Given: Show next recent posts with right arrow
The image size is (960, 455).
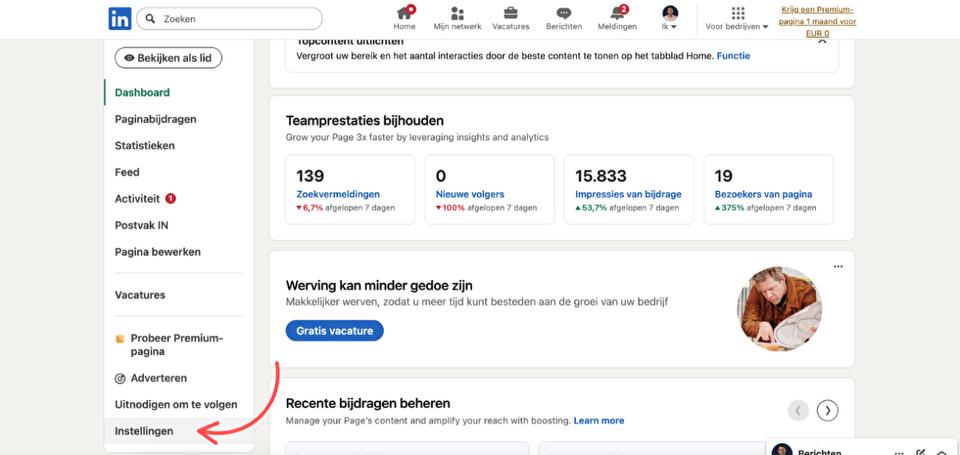Looking at the screenshot, I should [827, 410].
